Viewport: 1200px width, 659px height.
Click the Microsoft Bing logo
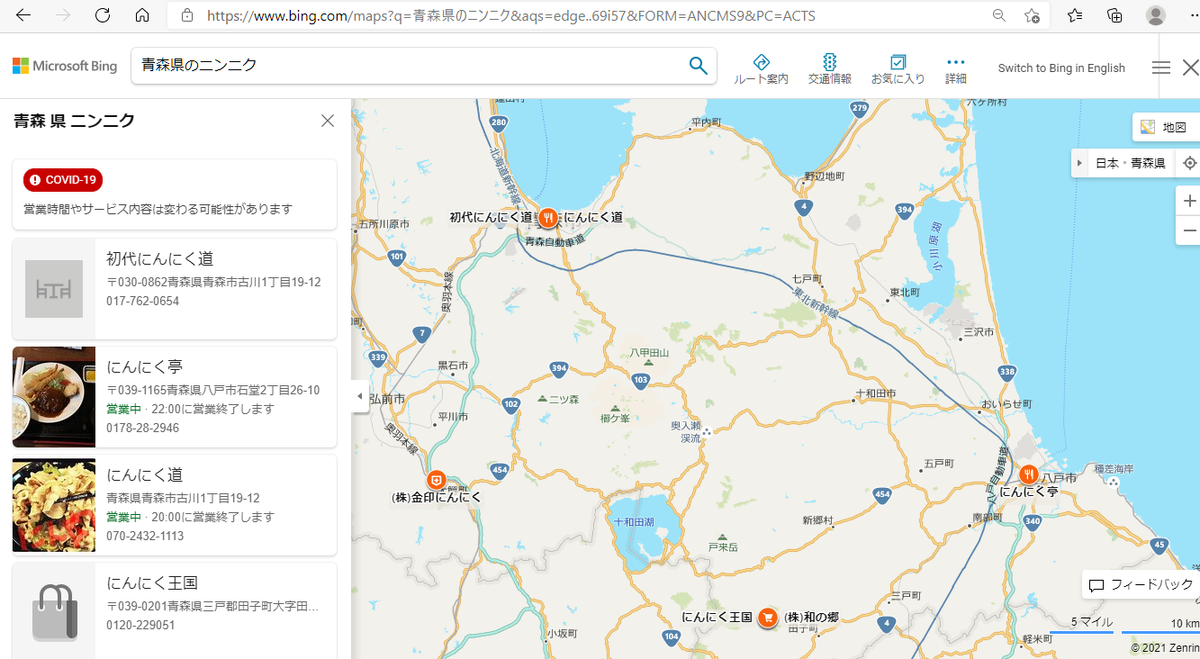point(65,66)
